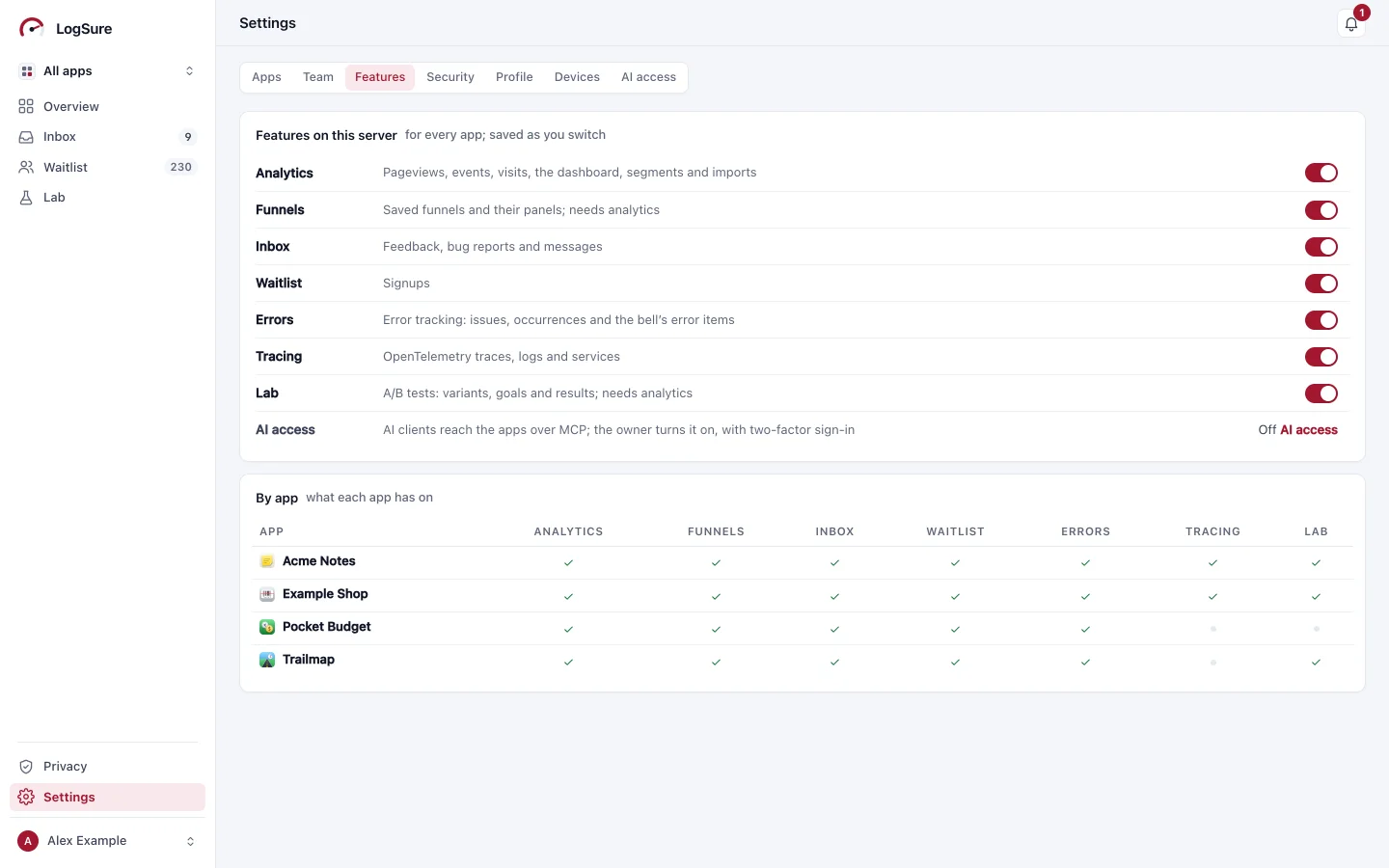1389x868 pixels.
Task: Select Settings in the sidebar
Action: (107, 797)
